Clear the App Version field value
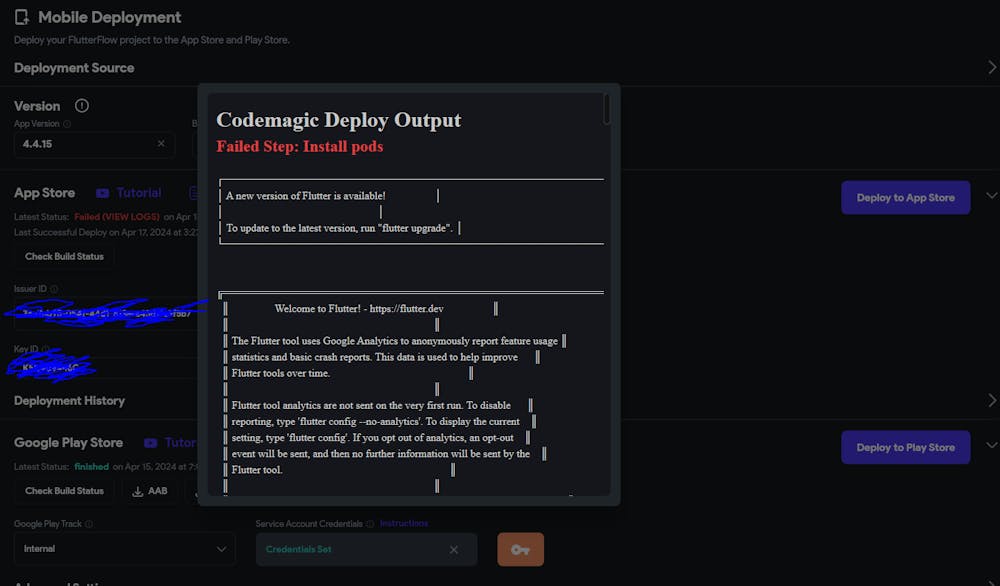 pos(161,143)
